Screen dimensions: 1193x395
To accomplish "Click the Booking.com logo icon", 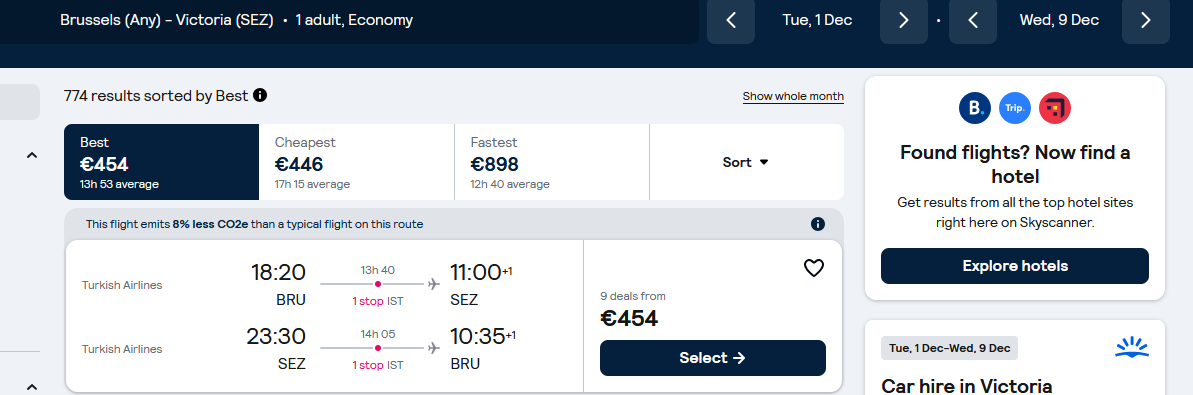I will 975,108.
